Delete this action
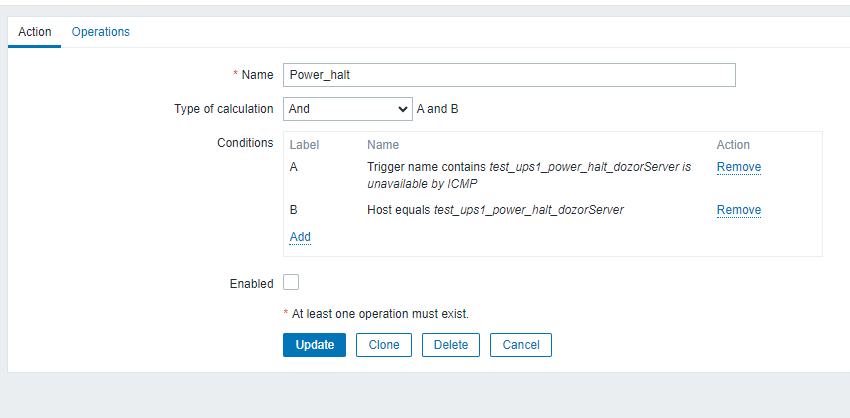This screenshot has height=418, width=850. coord(451,345)
